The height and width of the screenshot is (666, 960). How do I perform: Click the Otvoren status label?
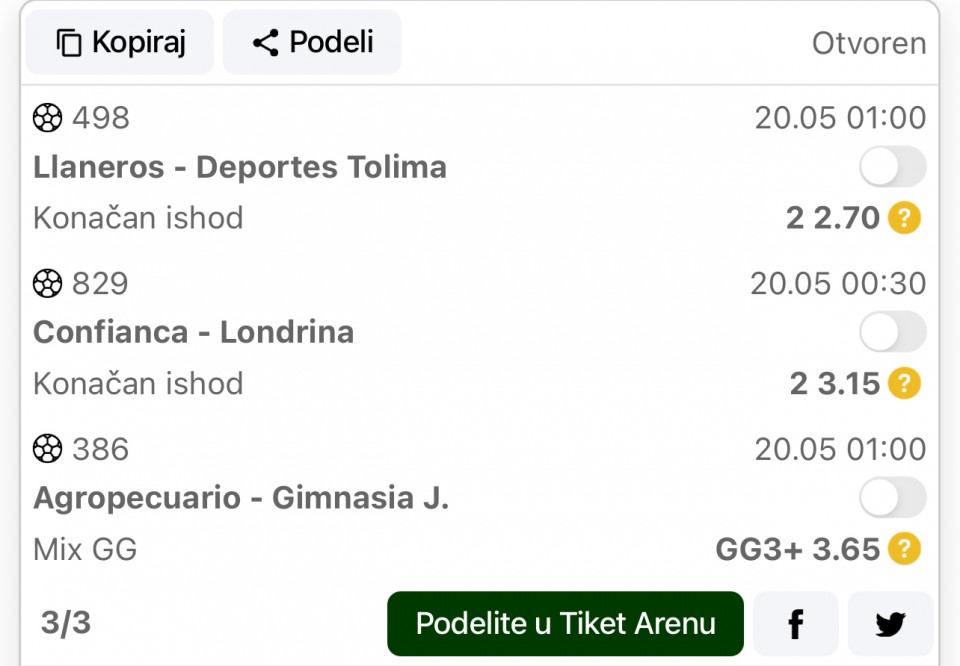click(869, 43)
